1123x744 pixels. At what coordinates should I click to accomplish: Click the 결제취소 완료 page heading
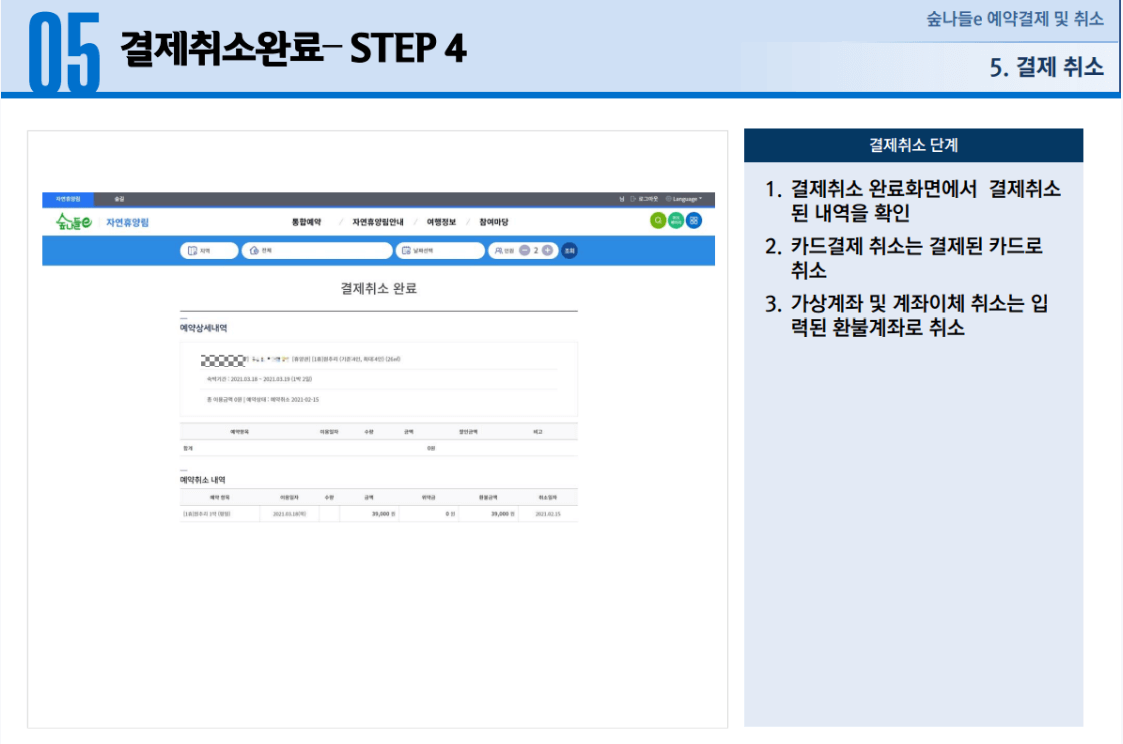click(x=378, y=288)
